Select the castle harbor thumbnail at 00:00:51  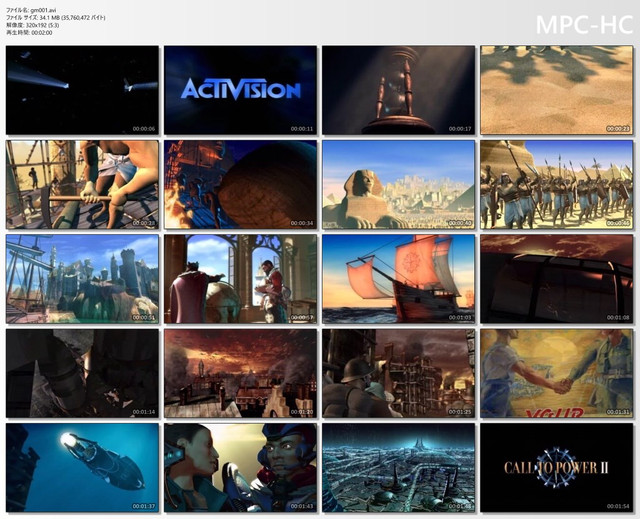tap(82, 279)
